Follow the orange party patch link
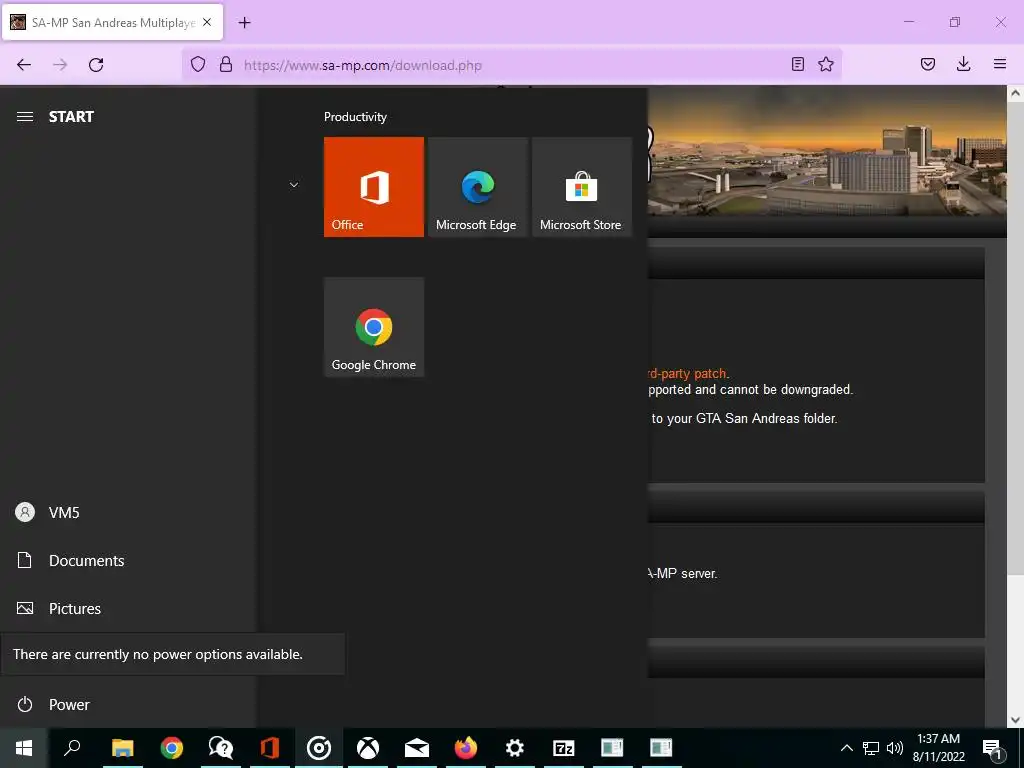1024x768 pixels. point(687,374)
